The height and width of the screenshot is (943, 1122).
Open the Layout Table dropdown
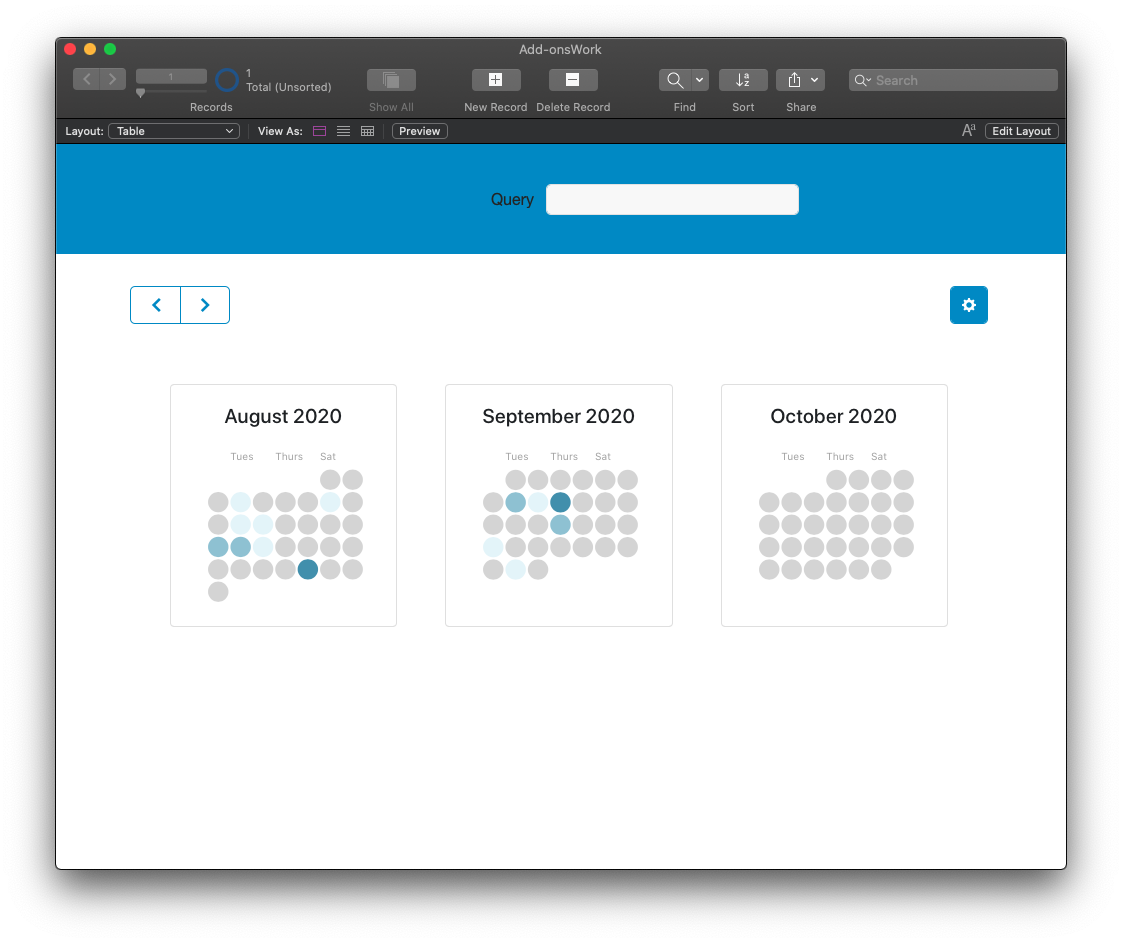tap(174, 131)
